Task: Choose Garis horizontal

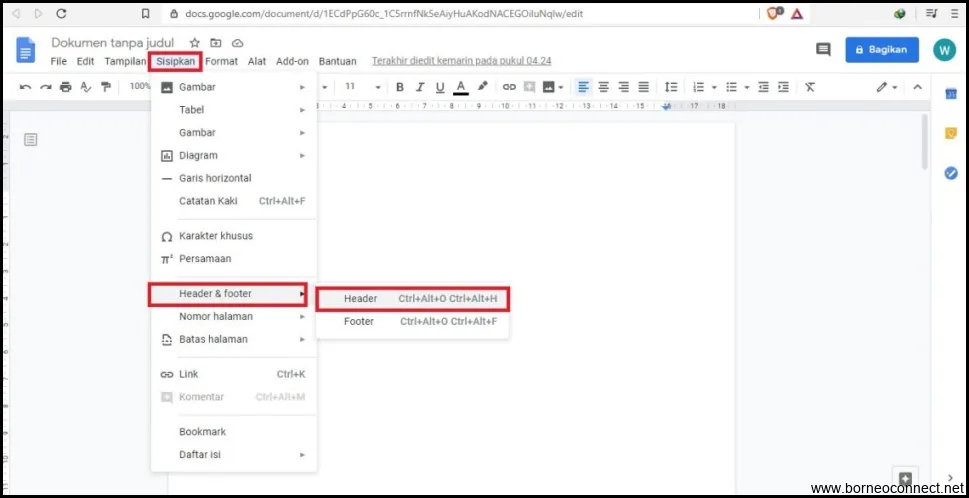Action: [234, 179]
